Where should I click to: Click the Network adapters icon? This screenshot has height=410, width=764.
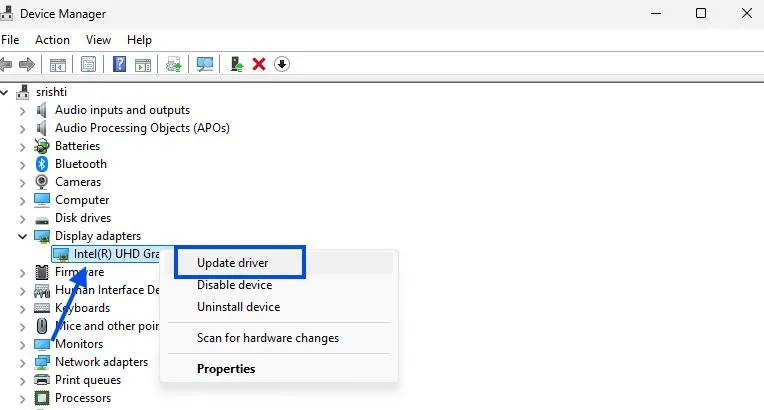(42, 362)
